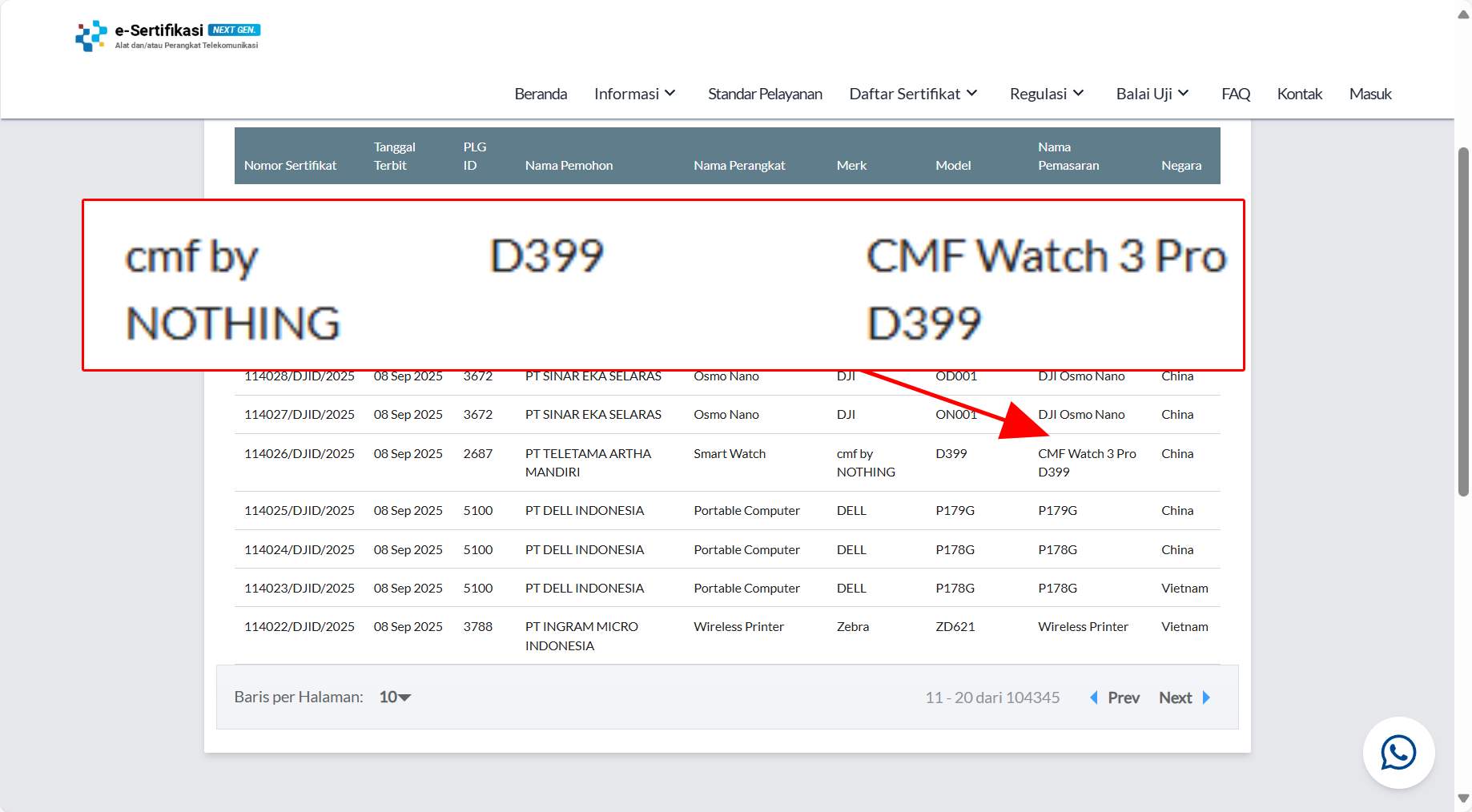Click the page vertical scrollbar thumb
Screen dimensions: 1472x812
click(x=1463, y=322)
